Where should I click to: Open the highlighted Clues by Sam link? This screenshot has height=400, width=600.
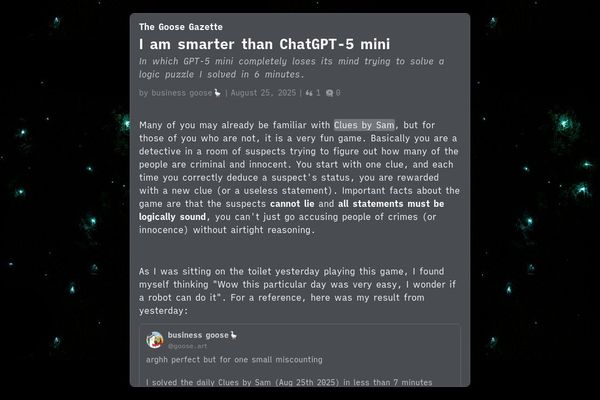365,125
